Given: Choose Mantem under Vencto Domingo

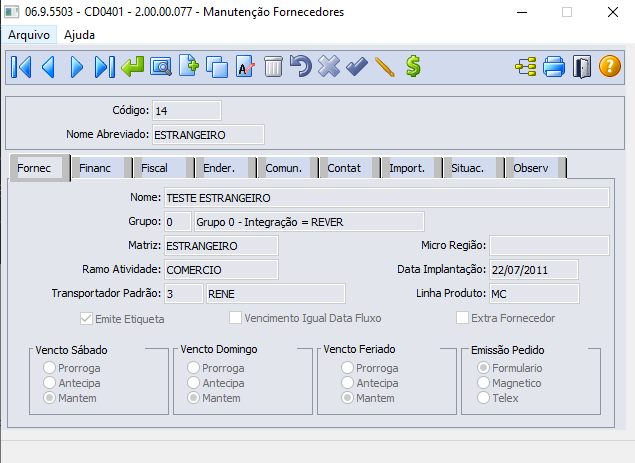Looking at the screenshot, I should pyautogui.click(x=193, y=398).
